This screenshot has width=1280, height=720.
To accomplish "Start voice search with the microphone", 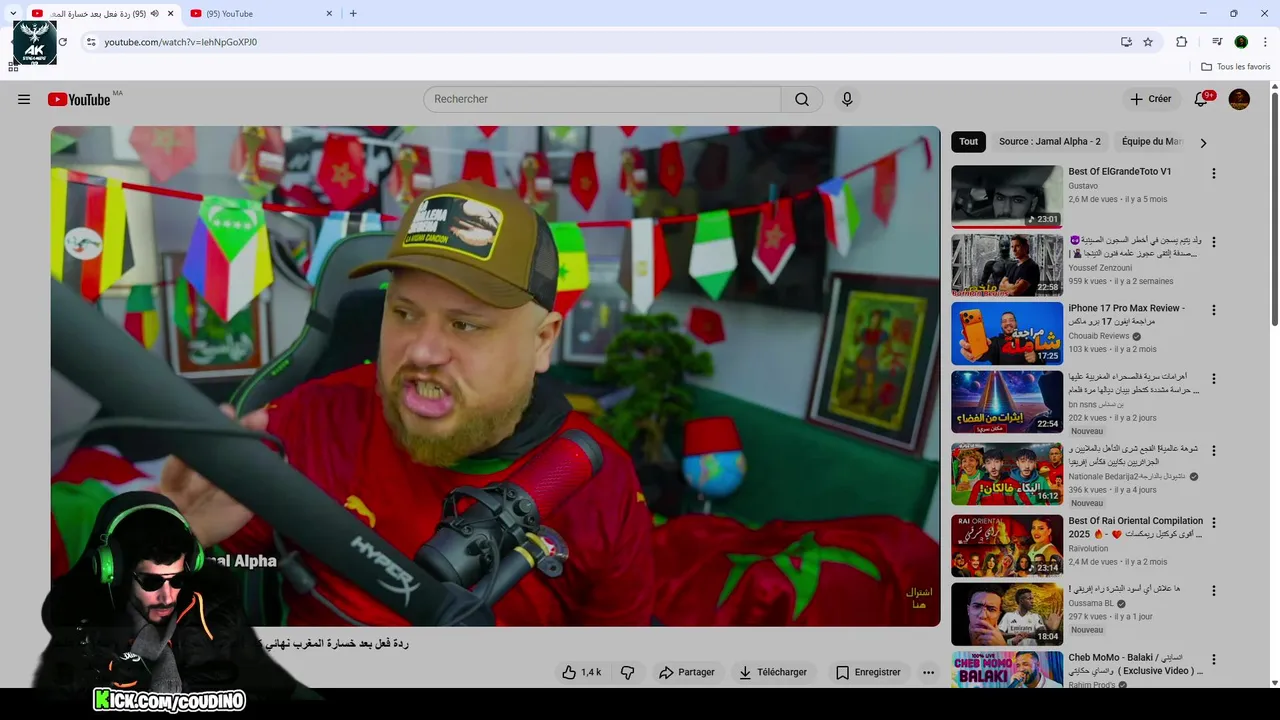I will pos(847,99).
